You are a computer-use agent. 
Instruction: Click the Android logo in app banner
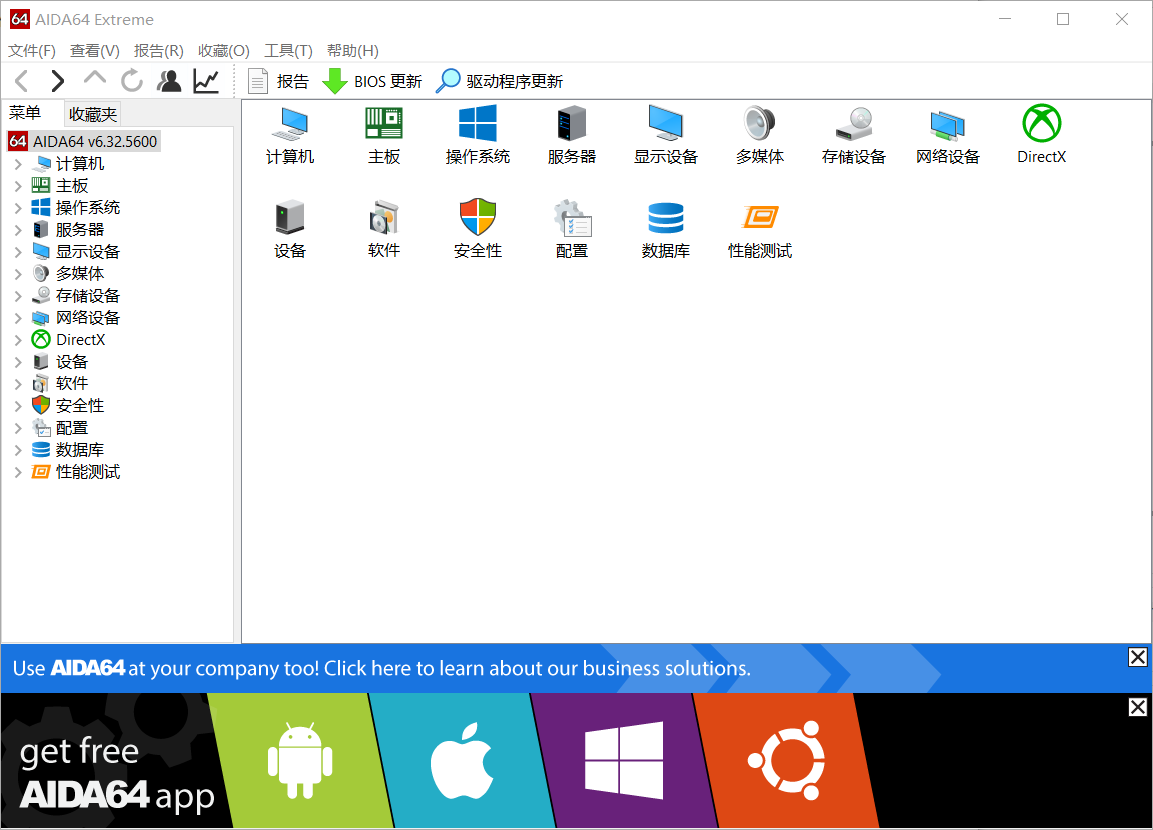coord(300,761)
